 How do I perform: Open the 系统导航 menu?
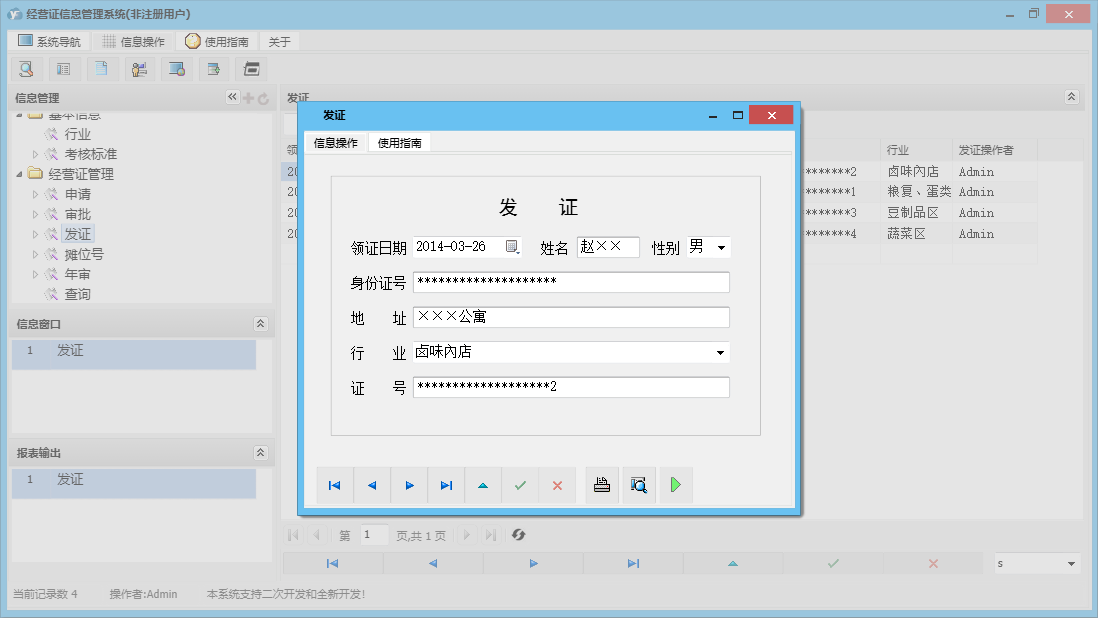[x=47, y=41]
